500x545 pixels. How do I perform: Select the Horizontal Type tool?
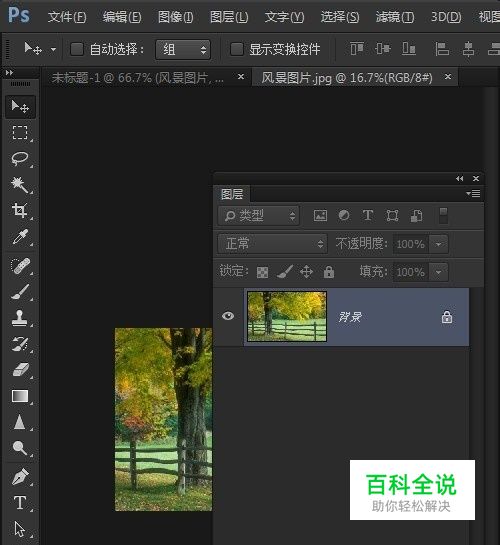(20, 503)
